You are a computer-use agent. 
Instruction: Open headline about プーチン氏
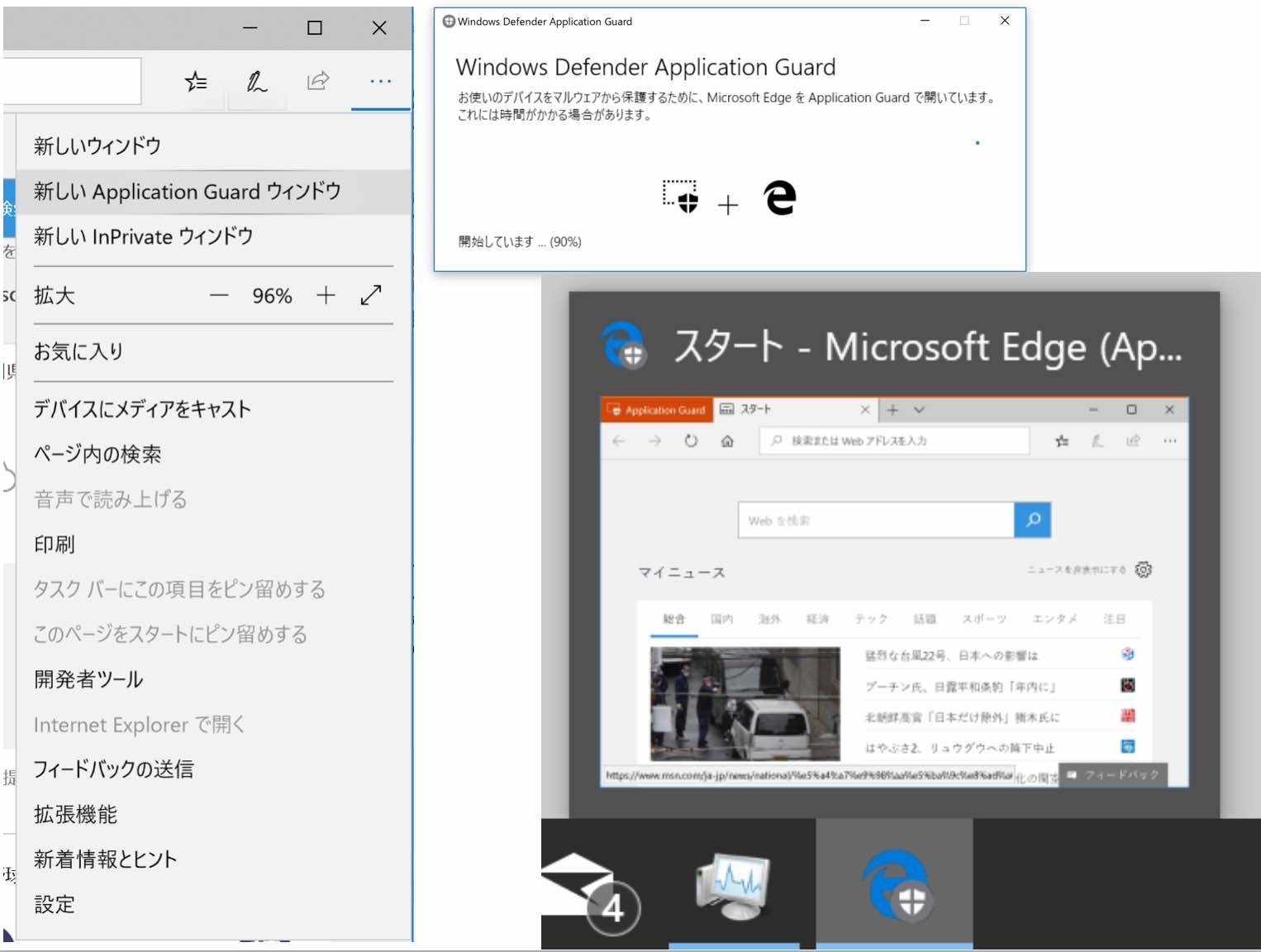pyautogui.click(x=961, y=686)
